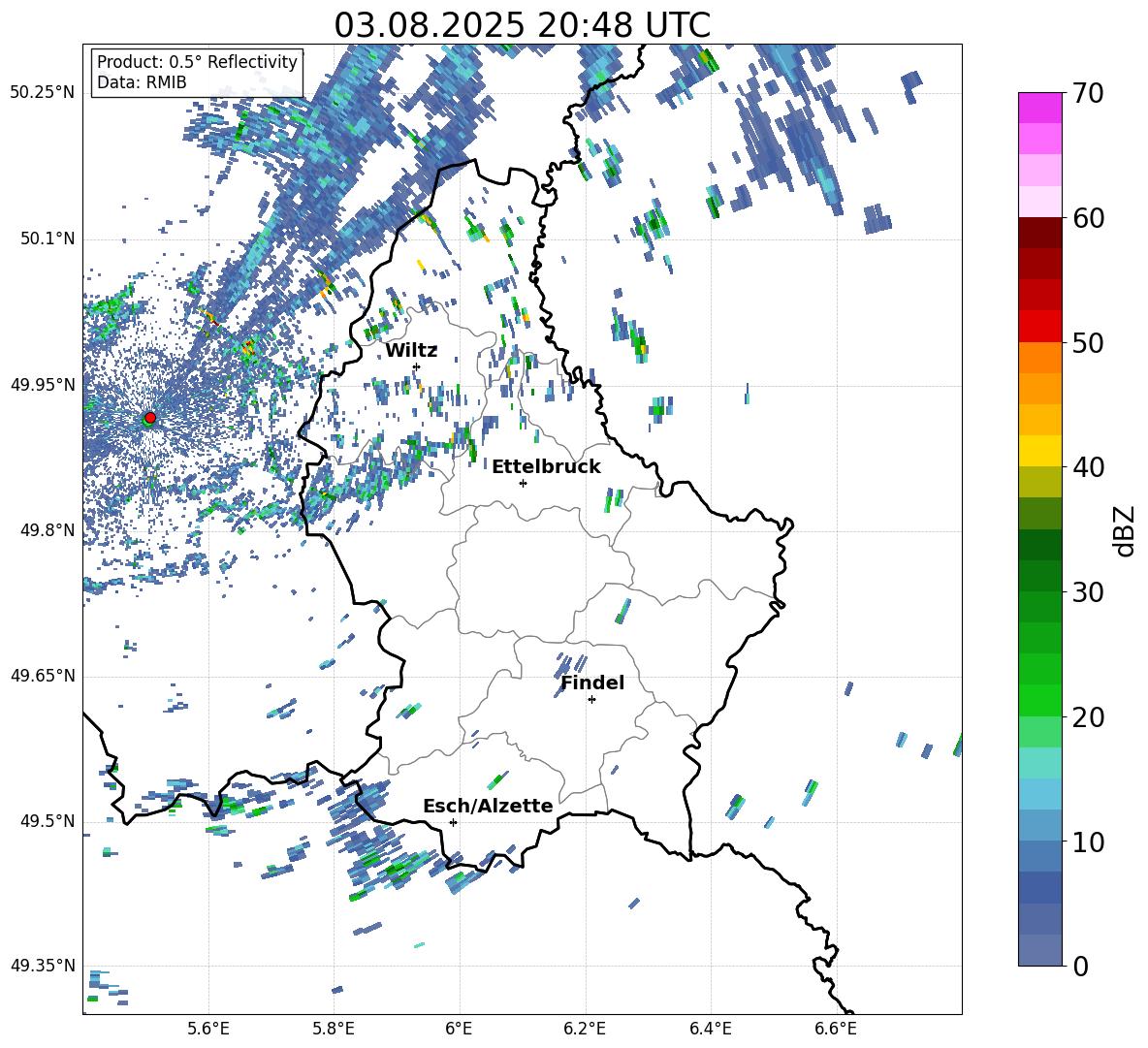This screenshot has height=1048, width=1148.
Task: Click the 40 tick label on colorbar
Action: 1088,467
